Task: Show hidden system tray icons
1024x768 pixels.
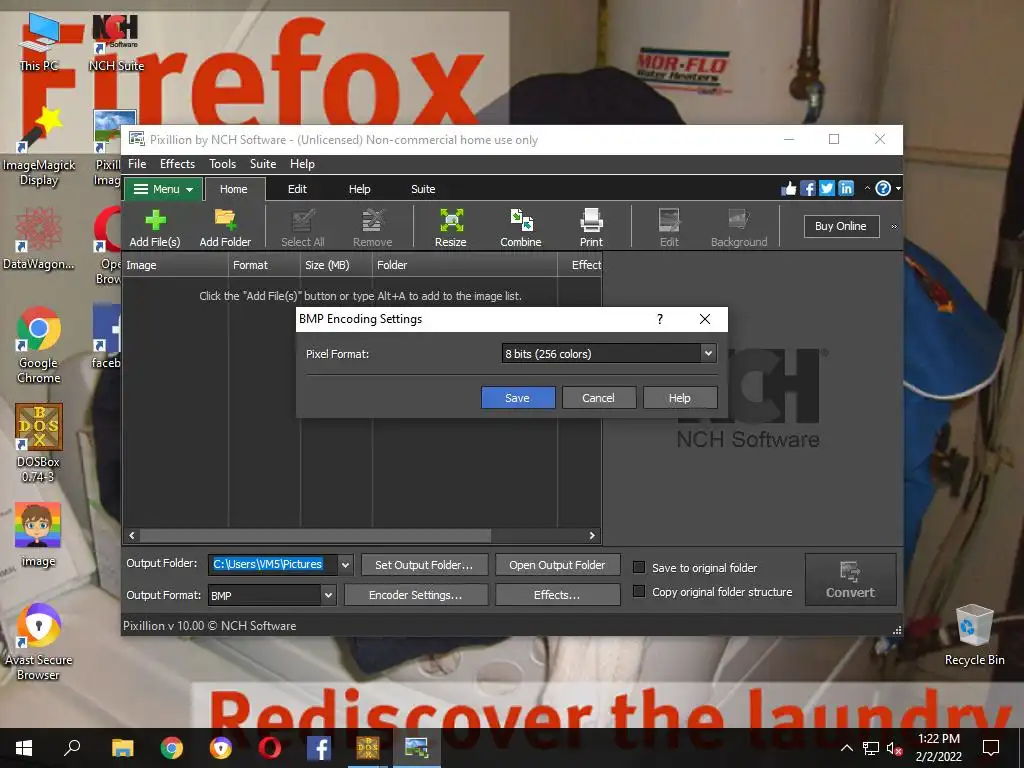Action: point(846,748)
